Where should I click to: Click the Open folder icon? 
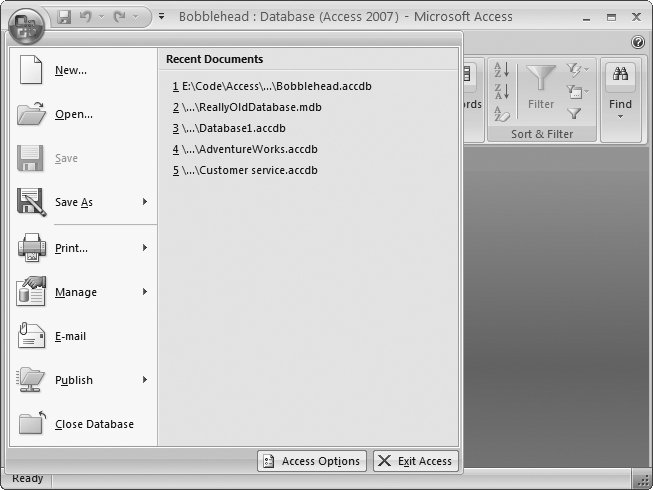pyautogui.click(x=32, y=114)
